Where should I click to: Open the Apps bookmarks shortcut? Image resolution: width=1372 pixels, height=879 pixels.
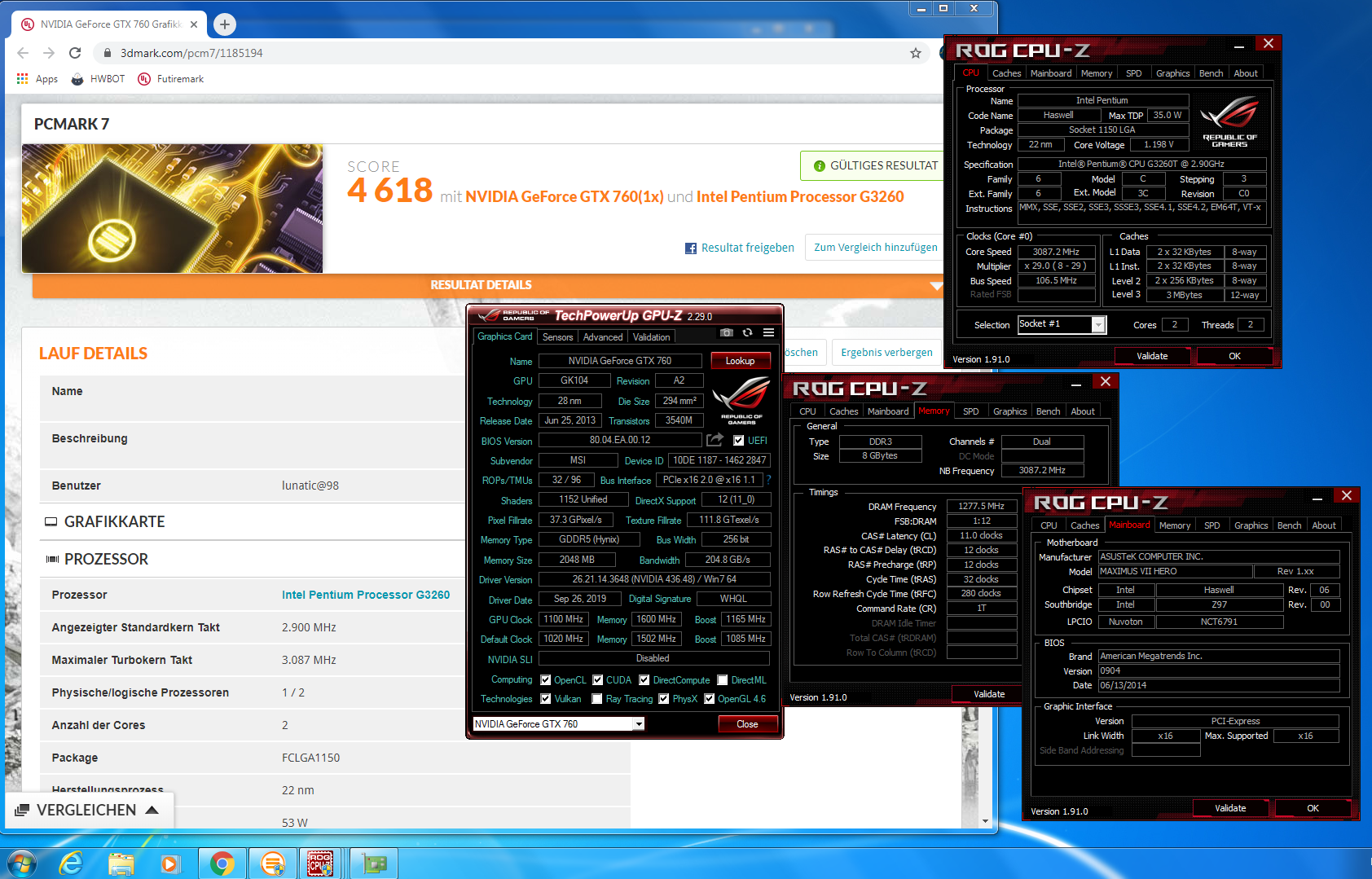[37, 79]
